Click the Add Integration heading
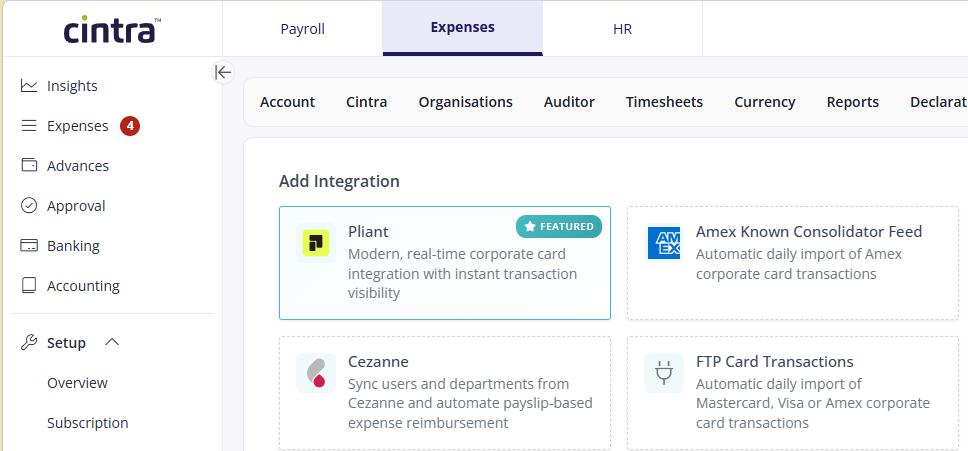This screenshot has height=451, width=968. (x=339, y=181)
